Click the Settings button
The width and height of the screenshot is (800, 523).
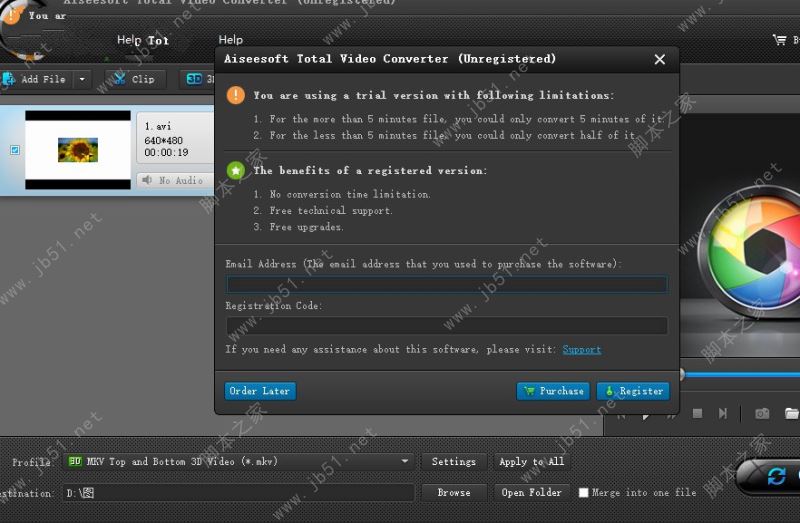(454, 462)
